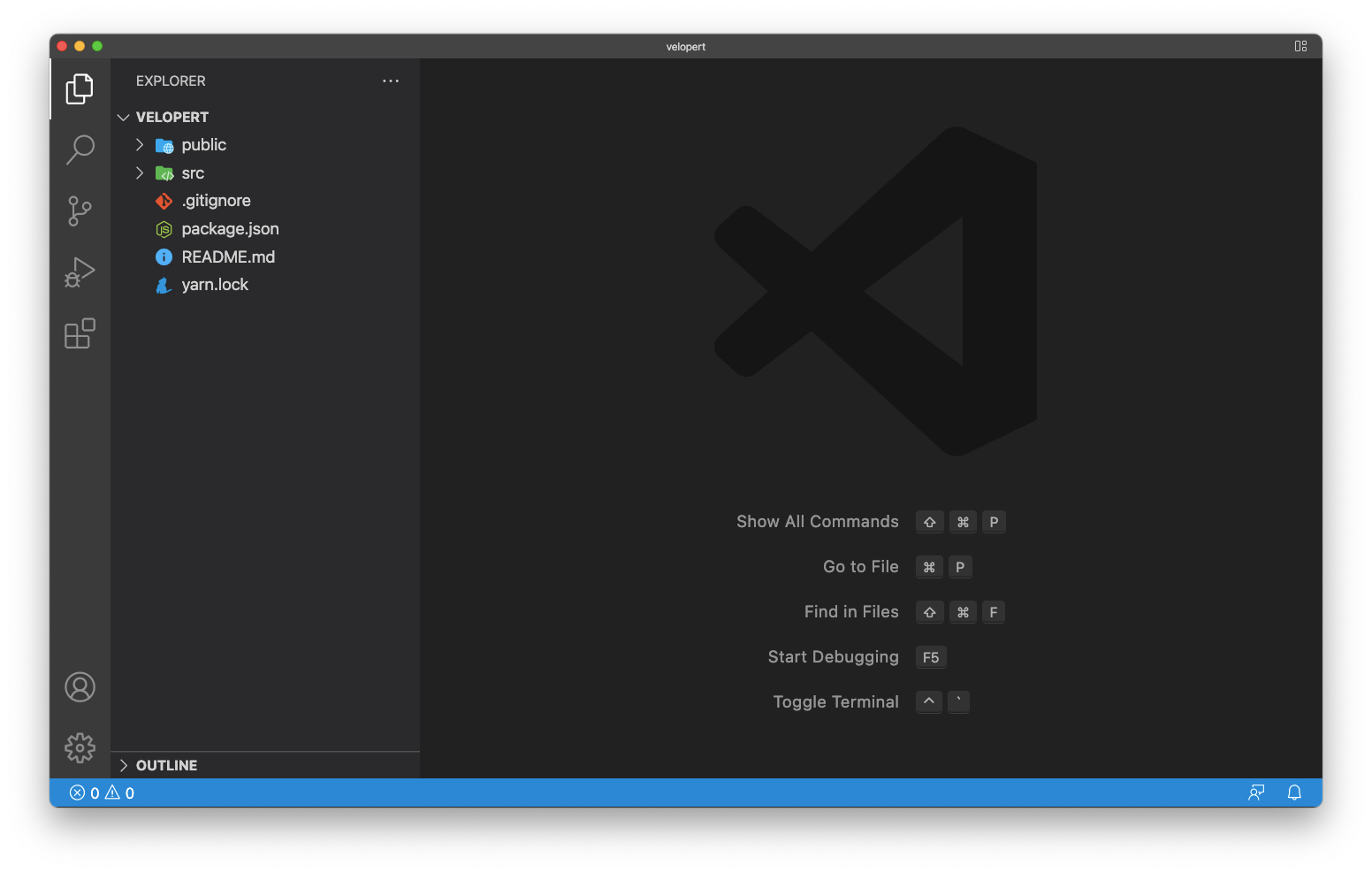The height and width of the screenshot is (873, 1372).
Task: Open the Extensions view icon
Action: (x=80, y=333)
